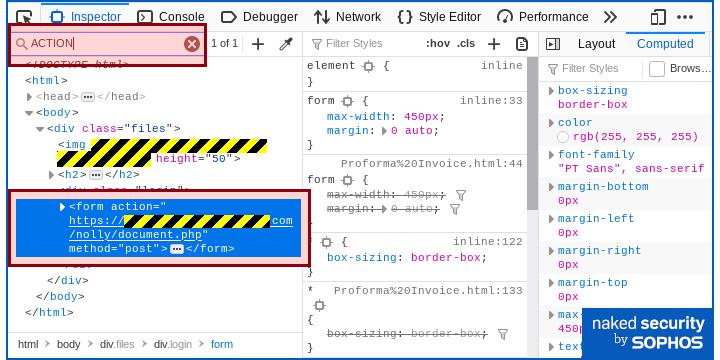Show more tools overflow chevron

click(x=610, y=17)
